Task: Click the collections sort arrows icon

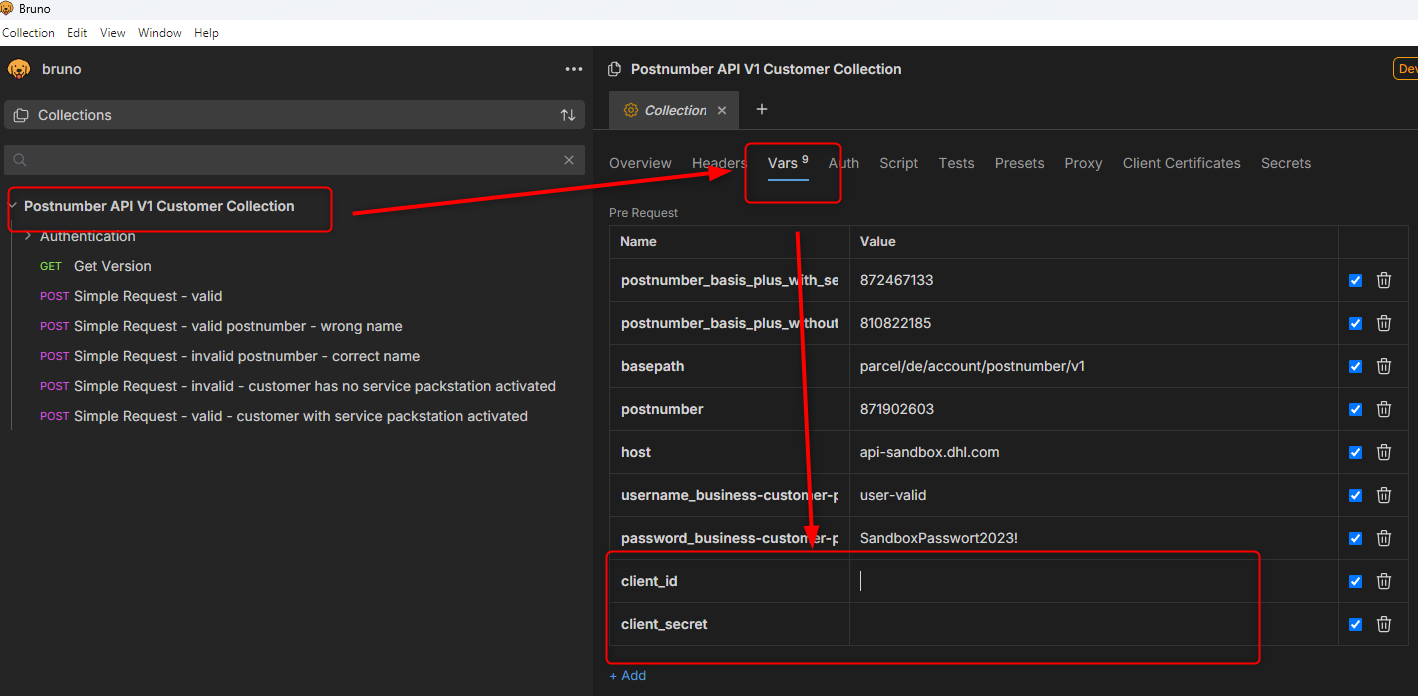Action: 568,115
